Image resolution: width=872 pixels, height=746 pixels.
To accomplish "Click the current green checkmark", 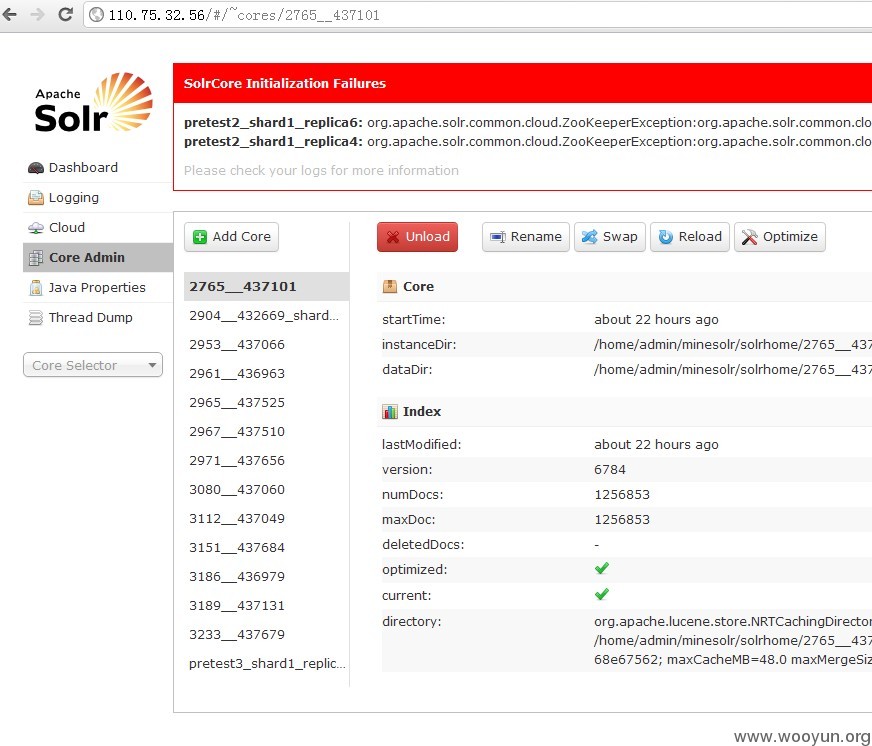I will tap(602, 594).
